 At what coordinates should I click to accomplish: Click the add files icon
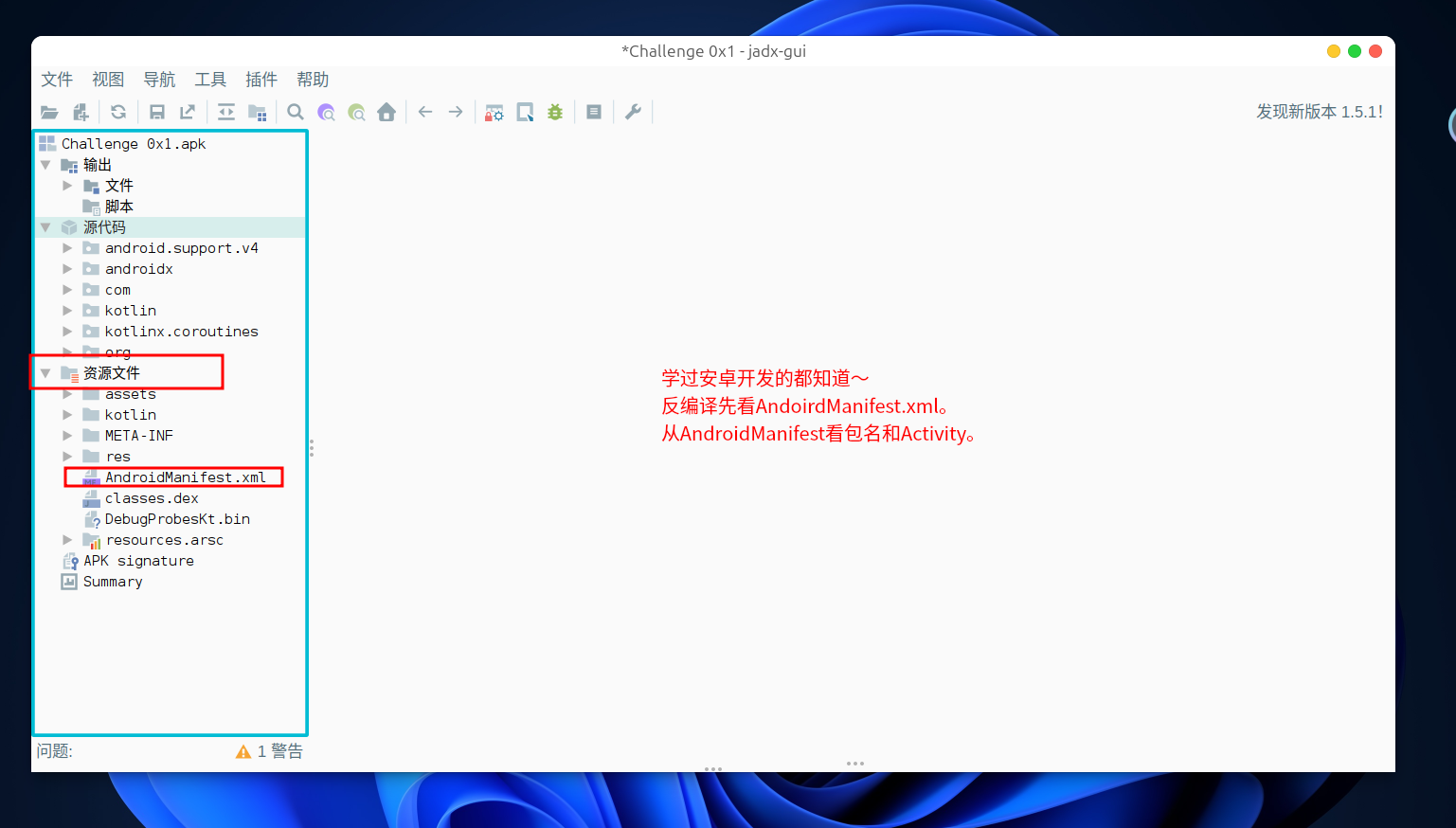81,113
